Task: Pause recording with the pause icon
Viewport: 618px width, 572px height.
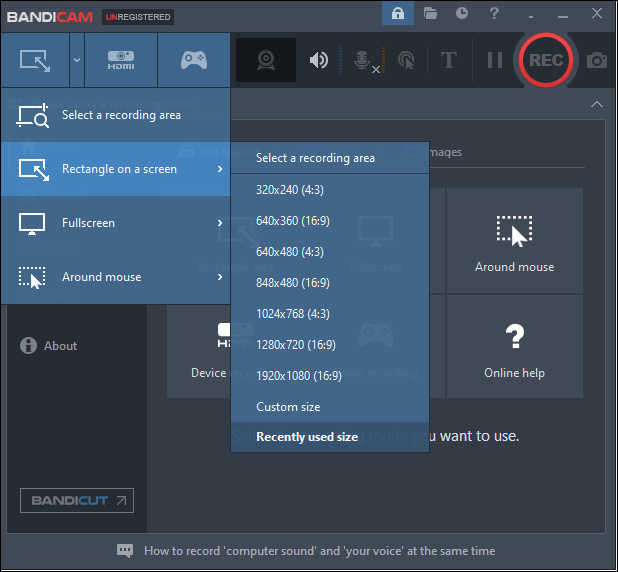Action: [x=494, y=60]
